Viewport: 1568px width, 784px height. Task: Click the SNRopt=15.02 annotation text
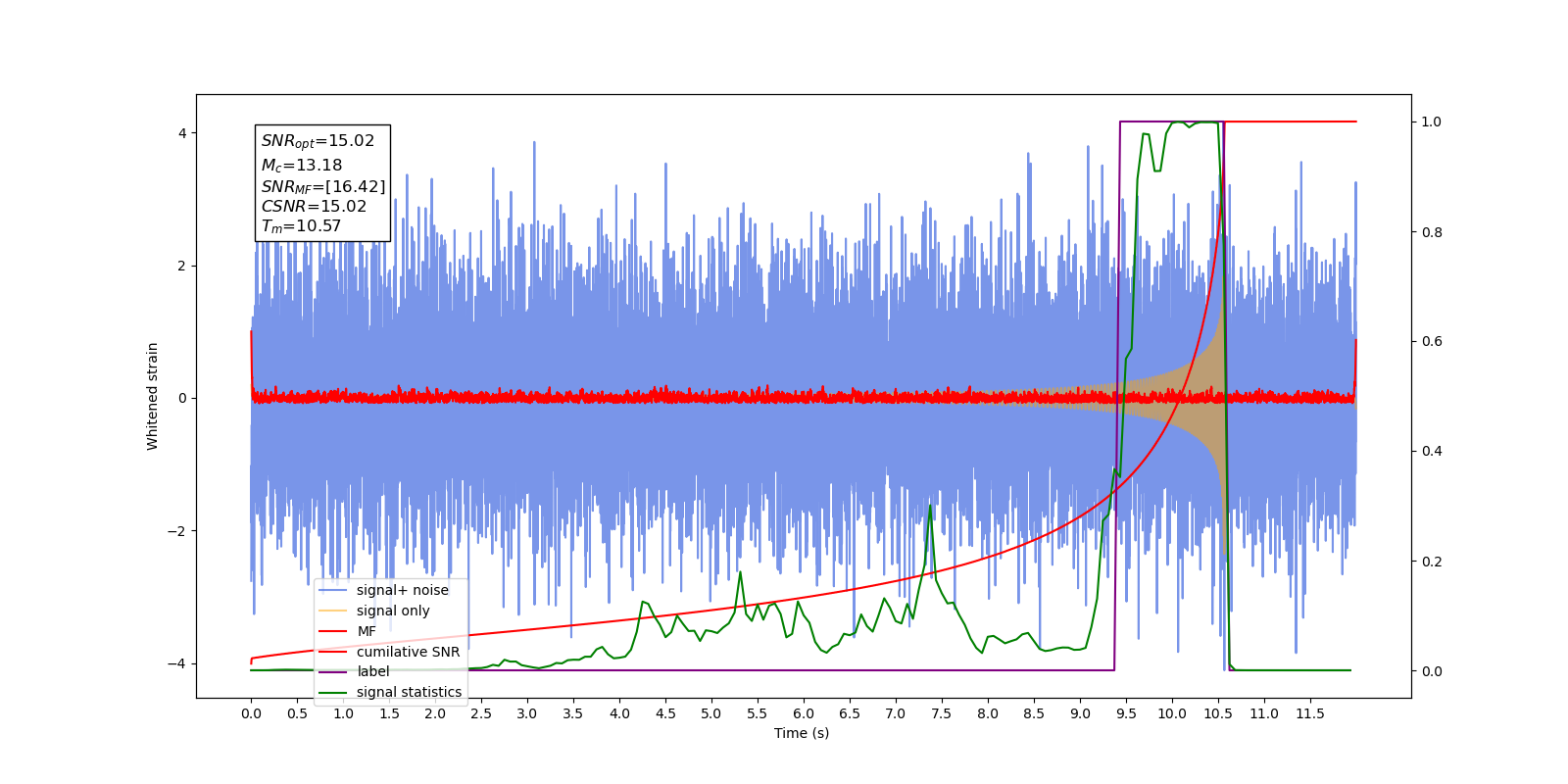[x=318, y=141]
